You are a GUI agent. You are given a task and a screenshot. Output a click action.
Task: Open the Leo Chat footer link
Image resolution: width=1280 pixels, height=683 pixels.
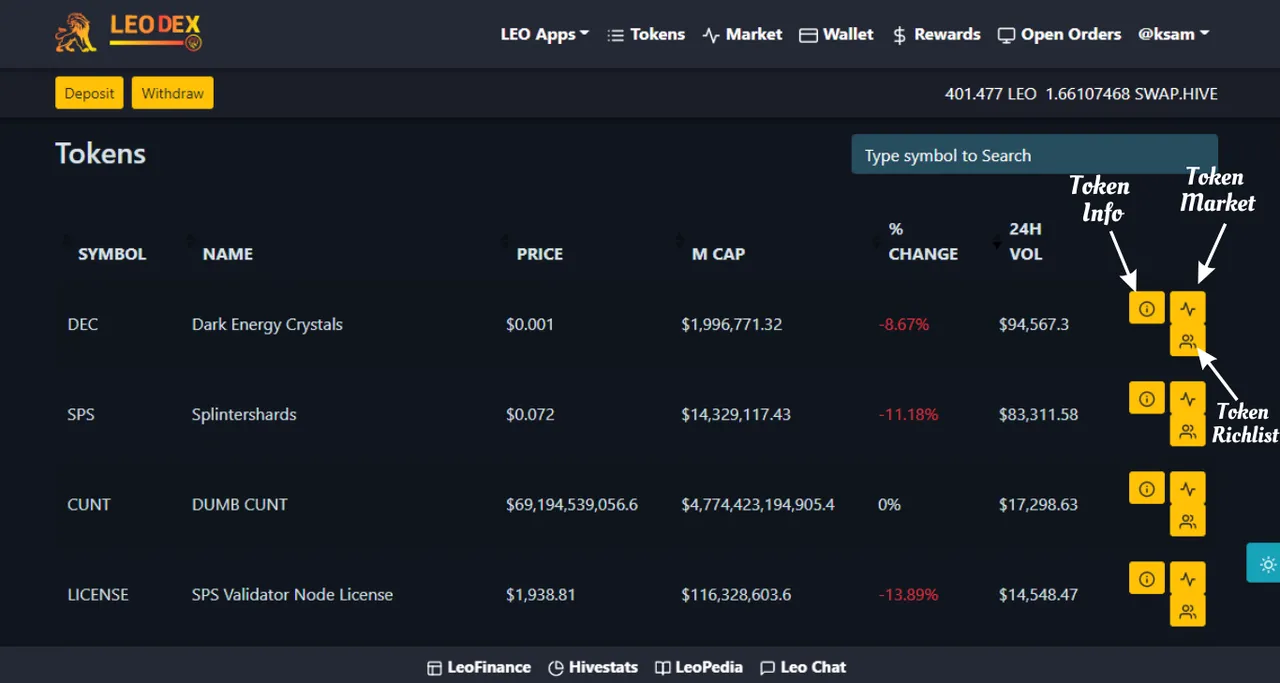point(803,667)
